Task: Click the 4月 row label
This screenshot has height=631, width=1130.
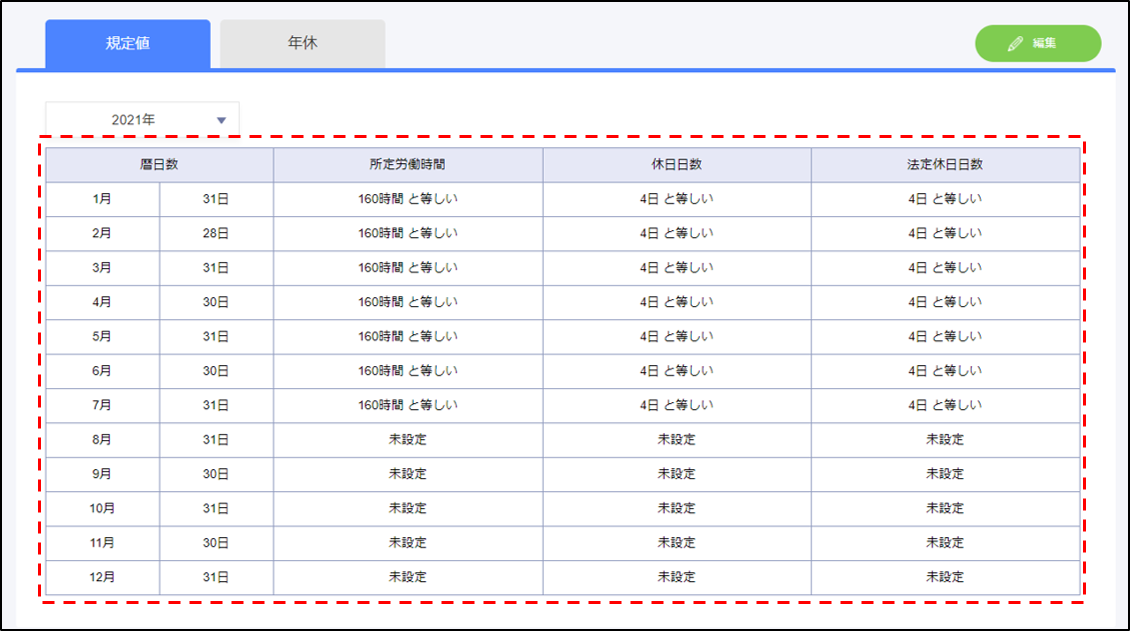Action: click(x=102, y=303)
